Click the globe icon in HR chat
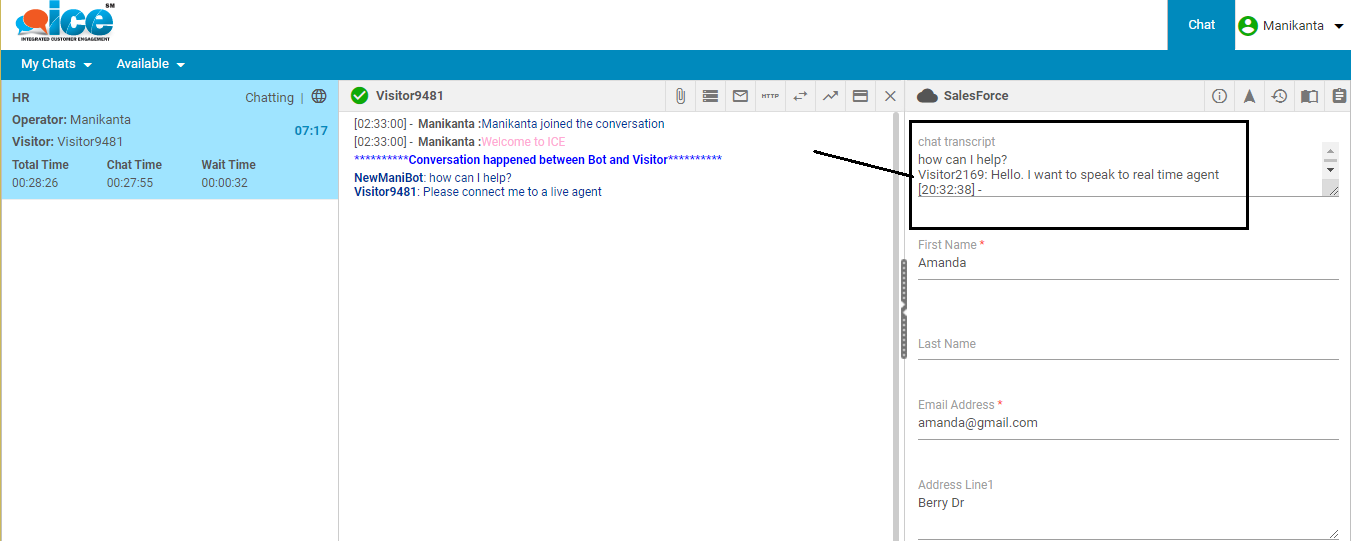The image size is (1351, 541). click(319, 97)
